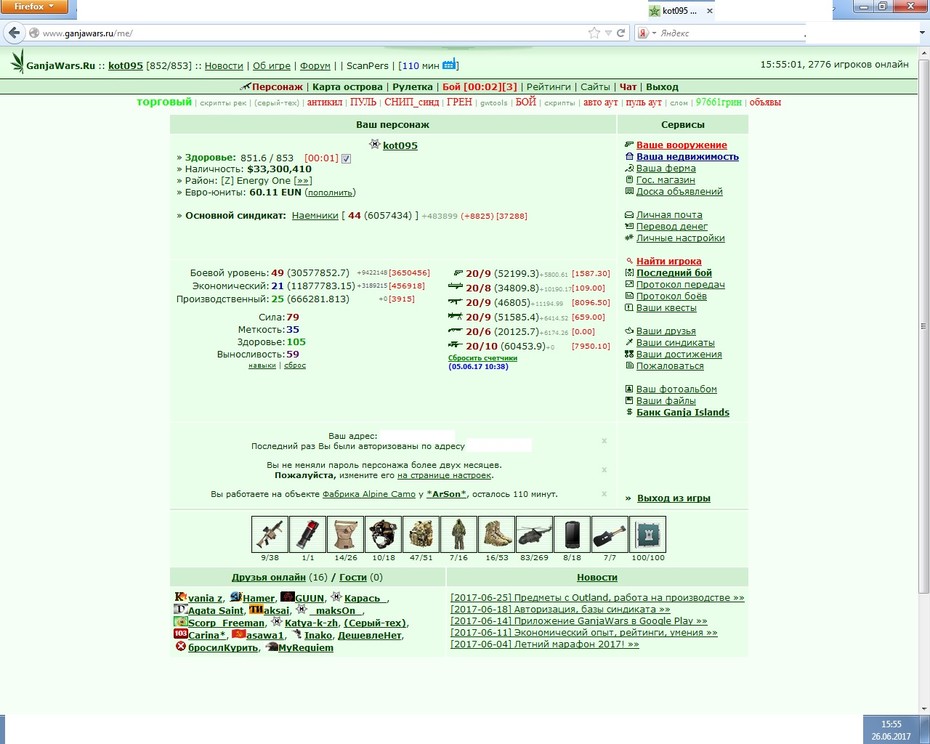930x744 pixels.
Task: Click the calendar icon next to 110 мин
Action: point(449,64)
